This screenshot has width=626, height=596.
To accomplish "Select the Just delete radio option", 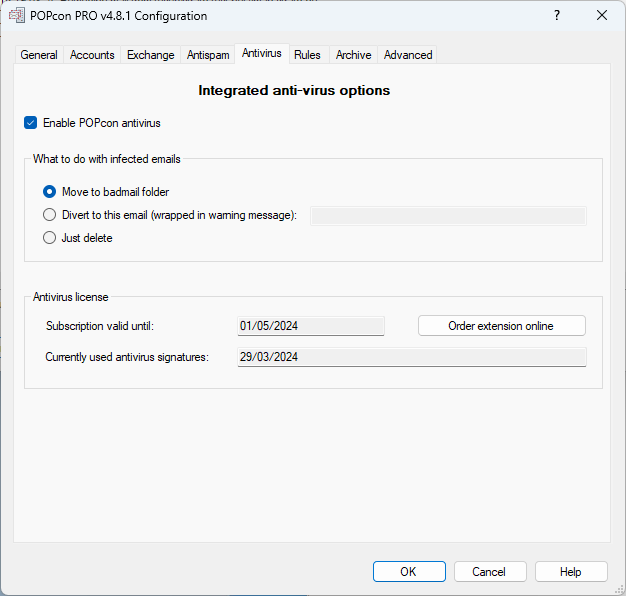I will click(x=49, y=238).
